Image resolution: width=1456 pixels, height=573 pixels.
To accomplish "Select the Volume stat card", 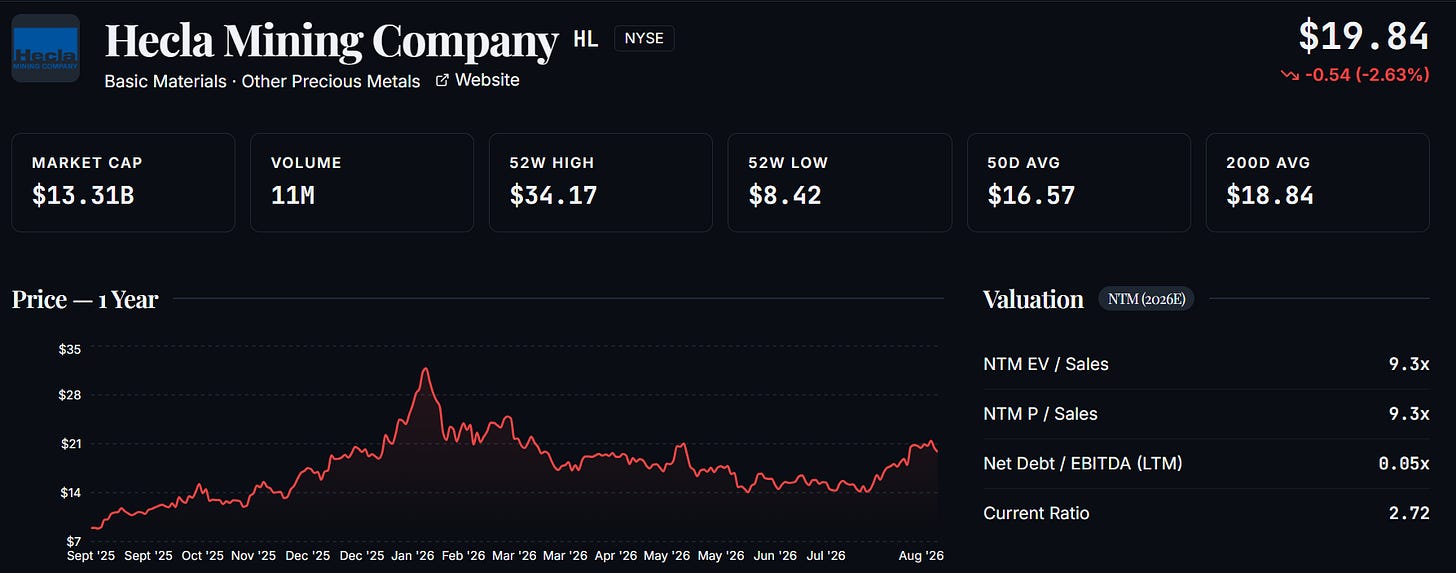I will (x=362, y=183).
